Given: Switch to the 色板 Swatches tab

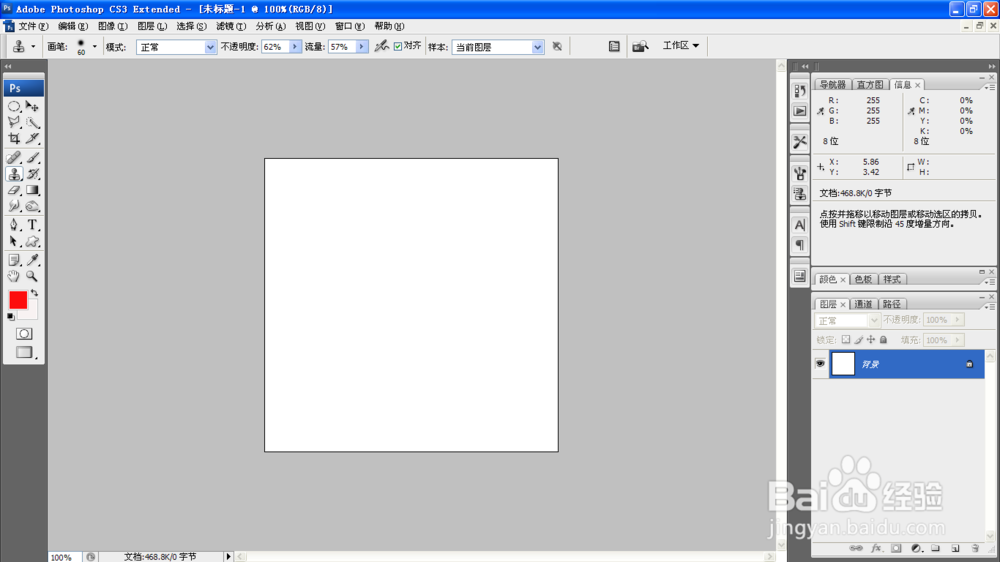Looking at the screenshot, I should (863, 279).
